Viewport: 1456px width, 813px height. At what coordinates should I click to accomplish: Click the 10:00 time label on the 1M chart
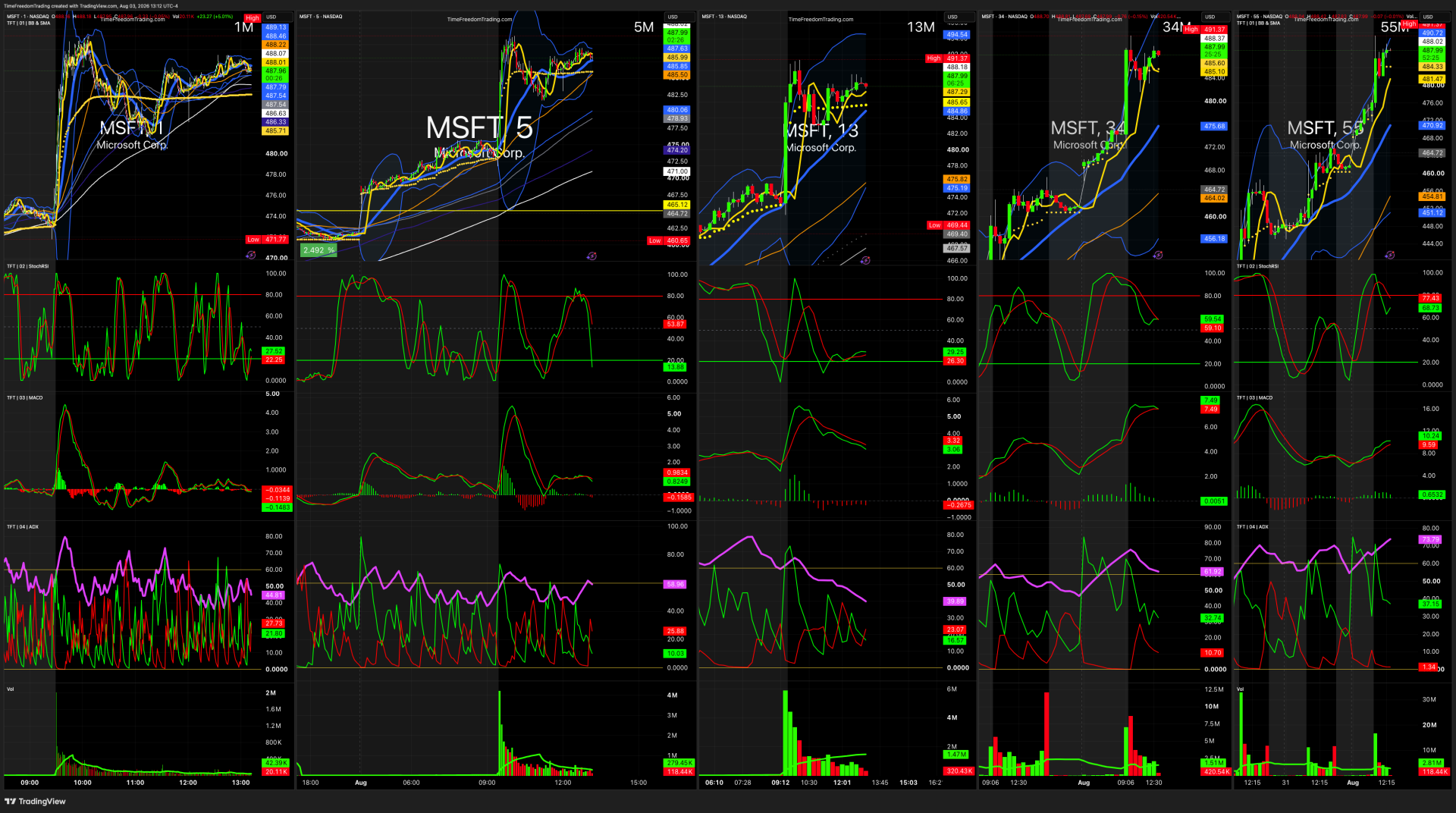82,783
